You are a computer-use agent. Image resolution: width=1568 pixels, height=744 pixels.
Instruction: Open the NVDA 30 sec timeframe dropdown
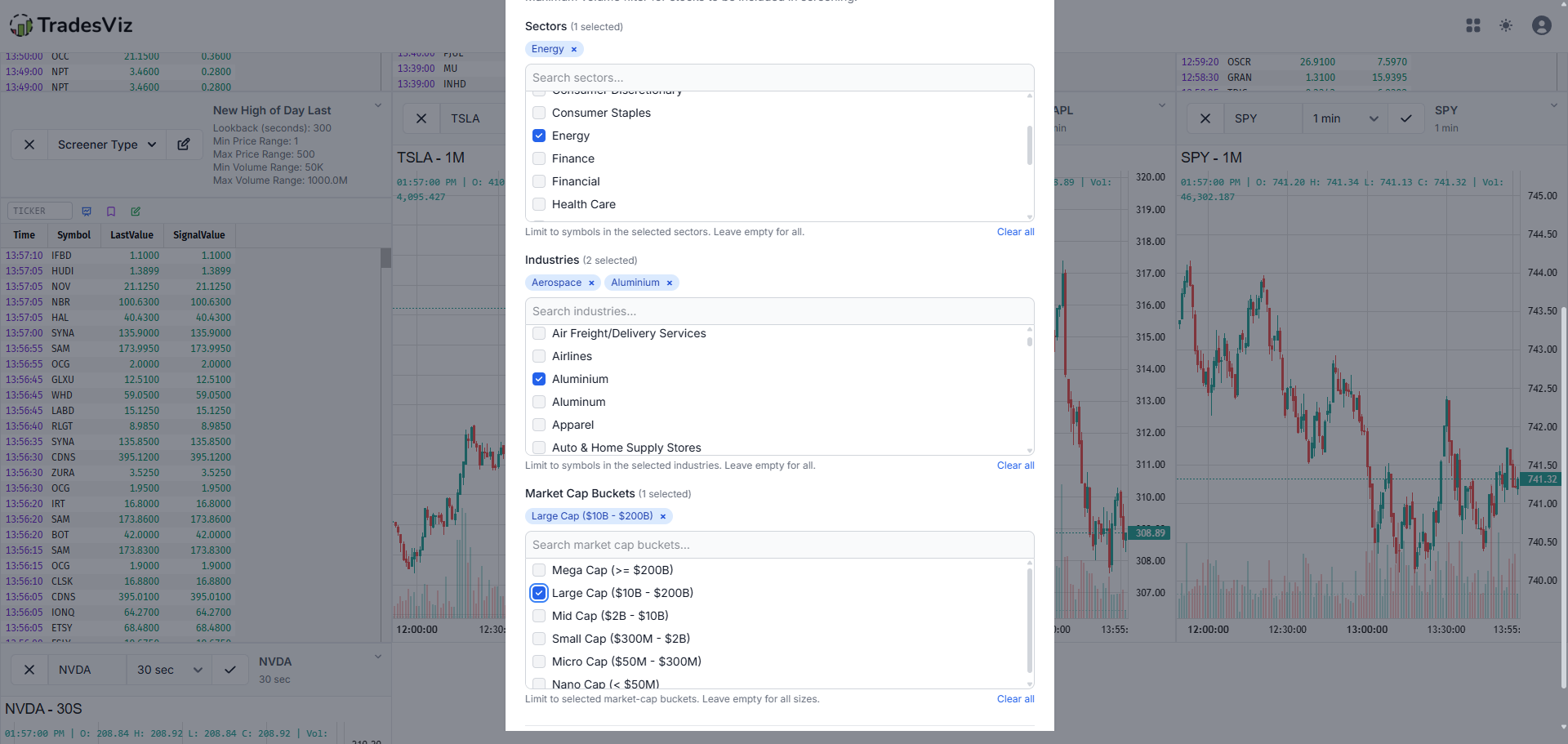pos(169,670)
